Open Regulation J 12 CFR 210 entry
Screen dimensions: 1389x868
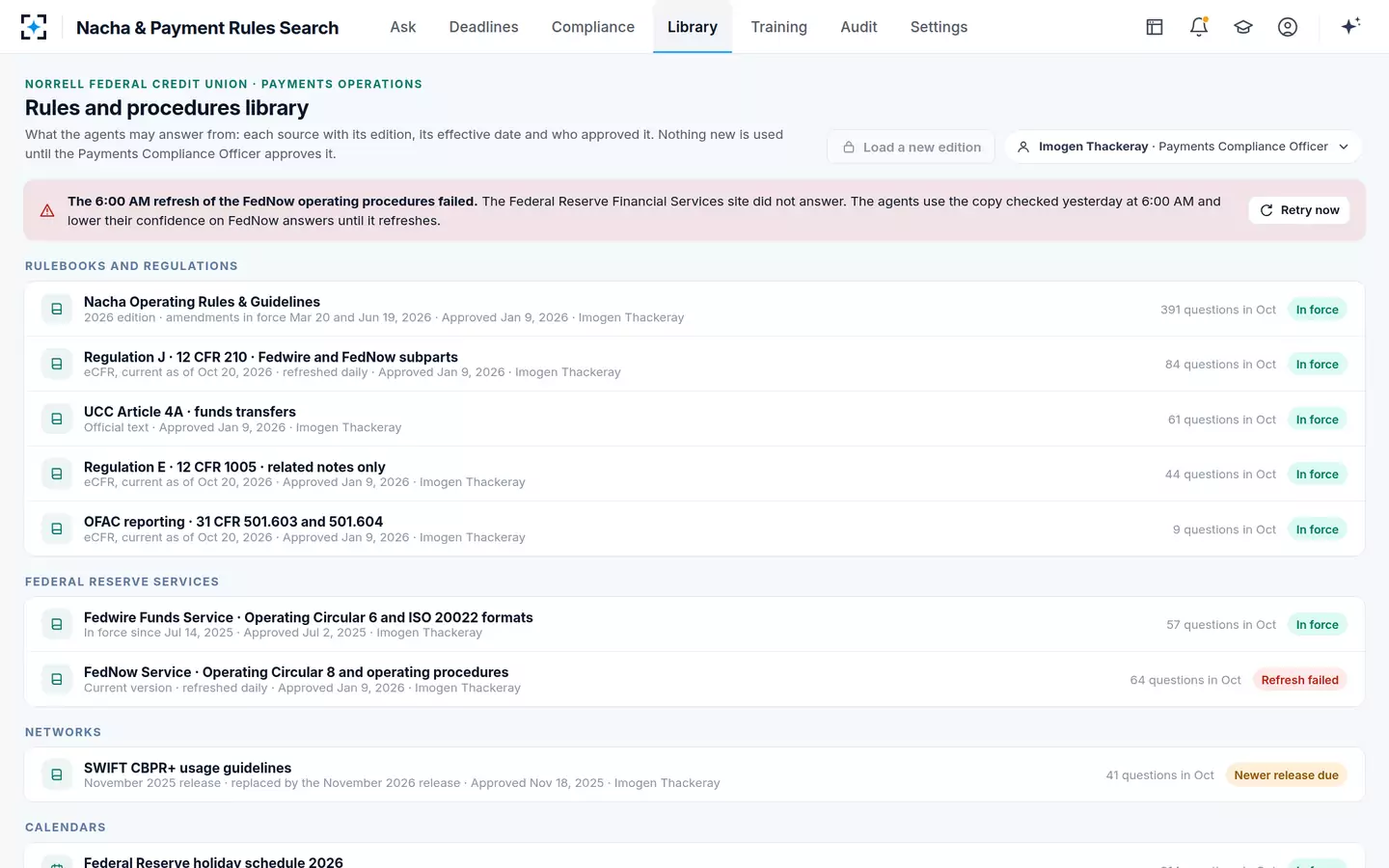[694, 365]
